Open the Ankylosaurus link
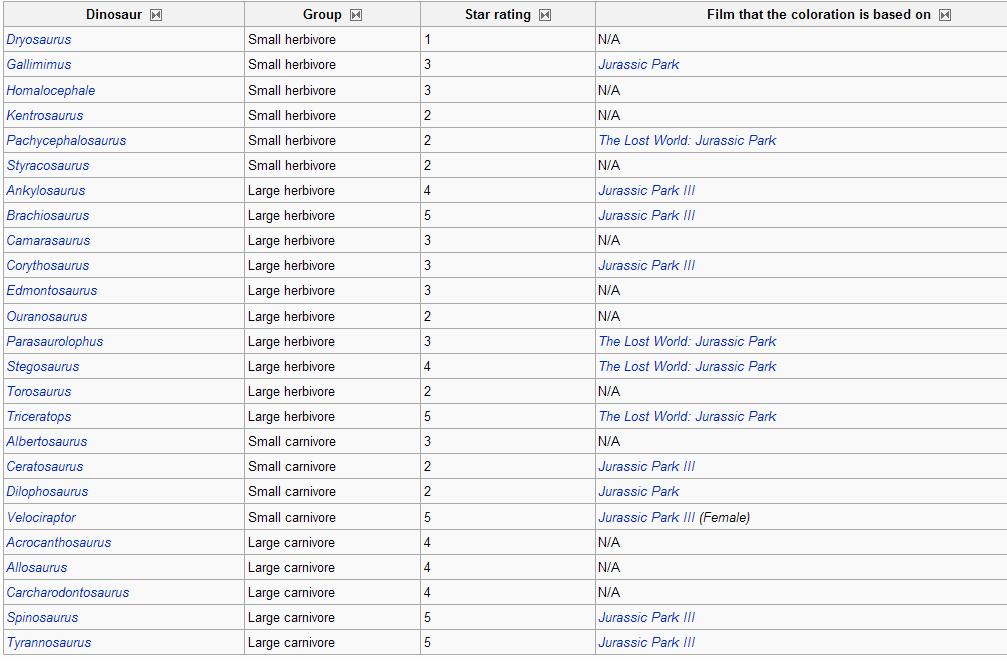The height and width of the screenshot is (664, 1007). click(x=46, y=191)
